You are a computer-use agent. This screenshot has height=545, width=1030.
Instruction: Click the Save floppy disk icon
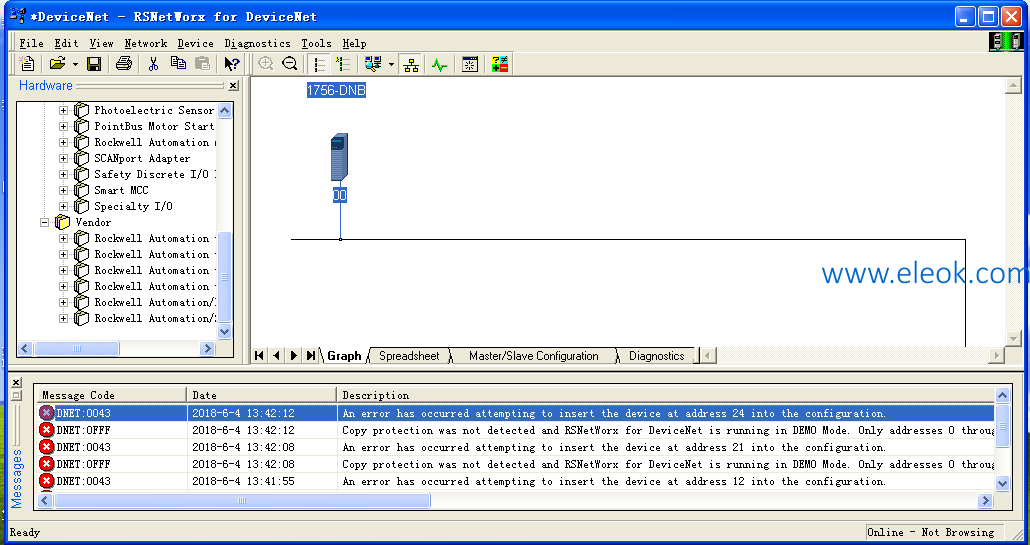point(94,64)
